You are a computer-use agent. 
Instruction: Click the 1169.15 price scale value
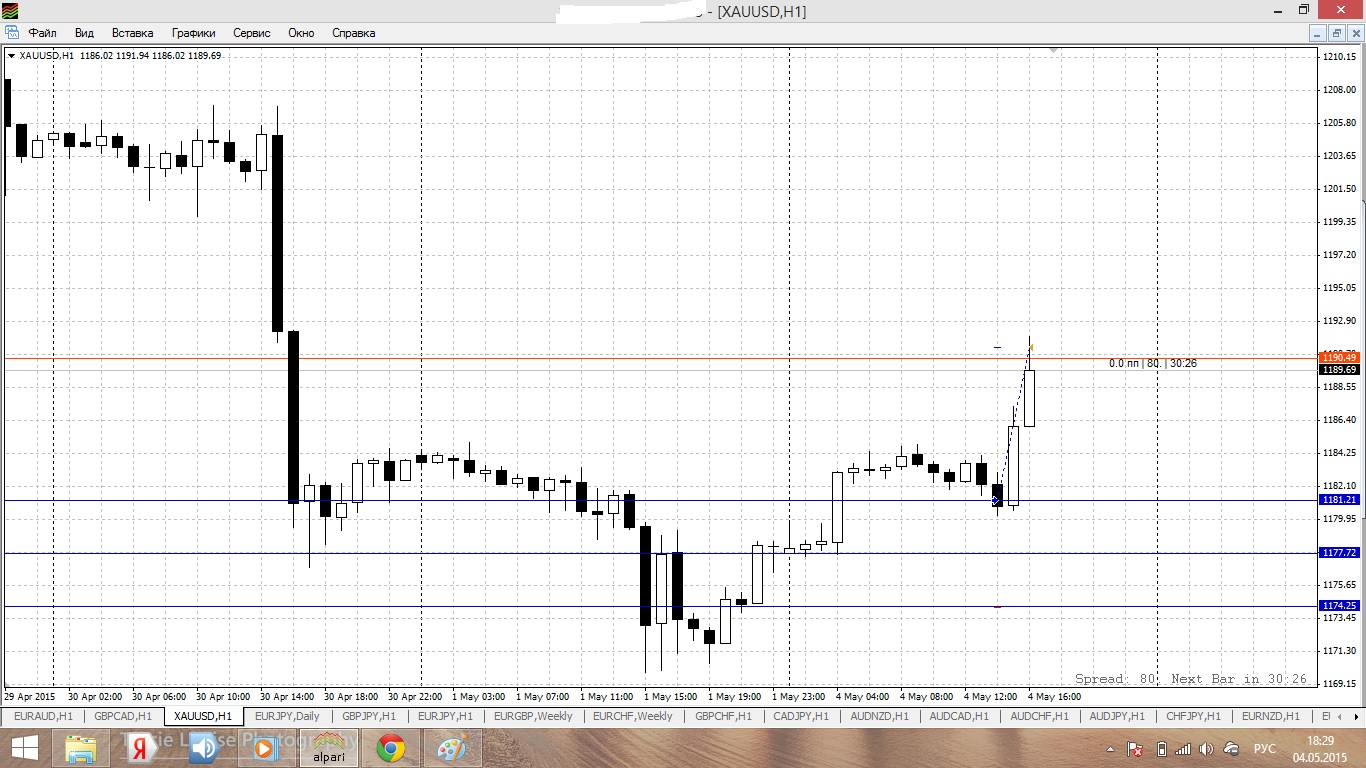[x=1338, y=684]
